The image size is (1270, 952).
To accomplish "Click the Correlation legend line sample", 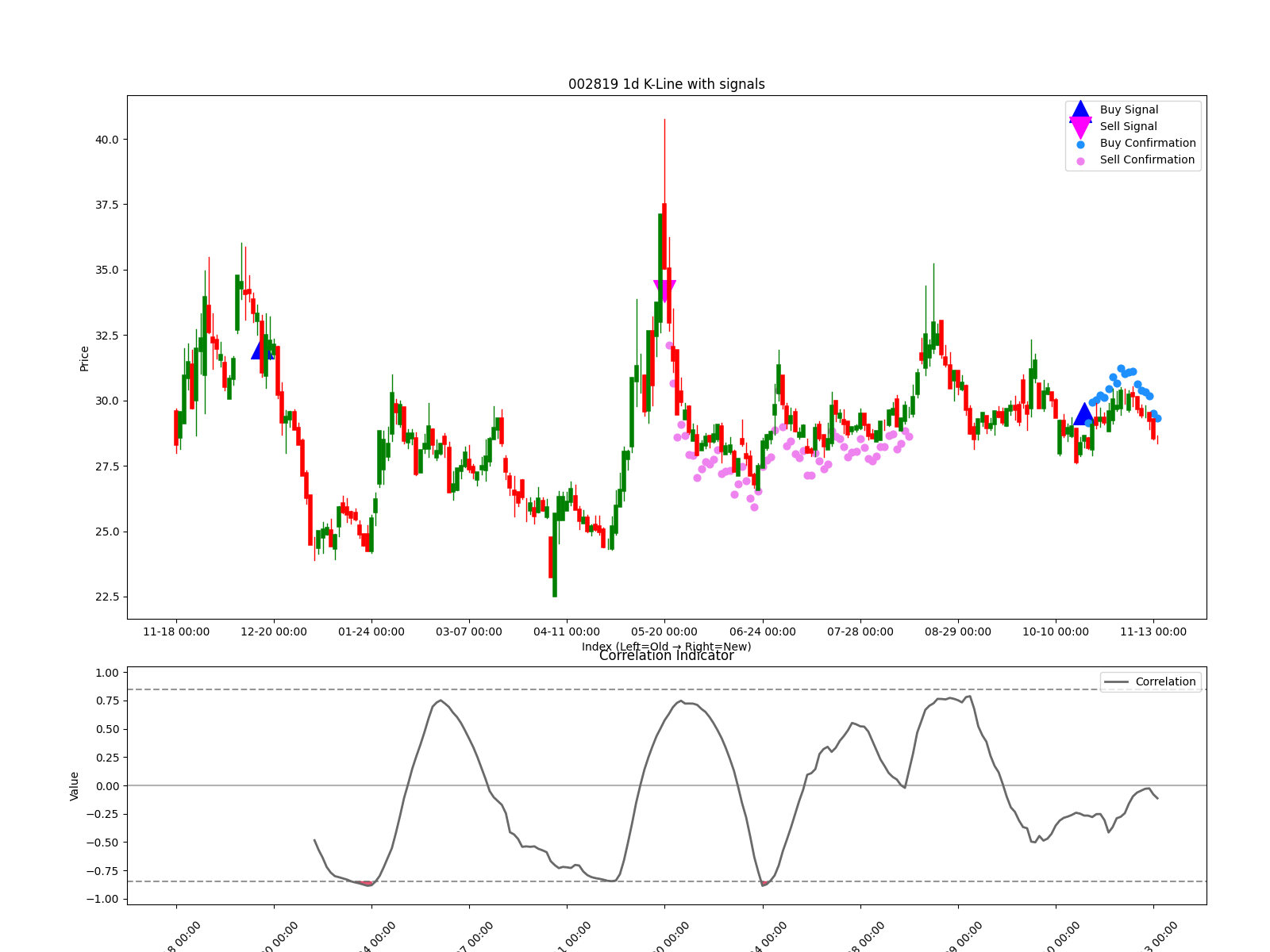I will point(1116,682).
